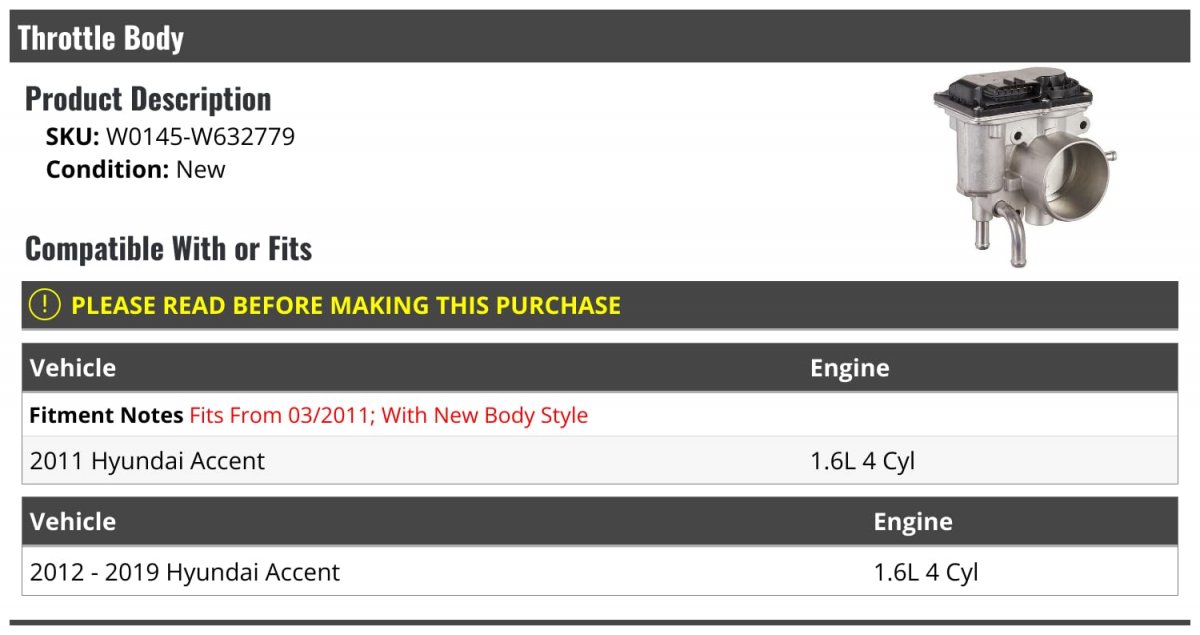
Task: Click the yellow exclamation warning icon
Action: click(x=44, y=305)
